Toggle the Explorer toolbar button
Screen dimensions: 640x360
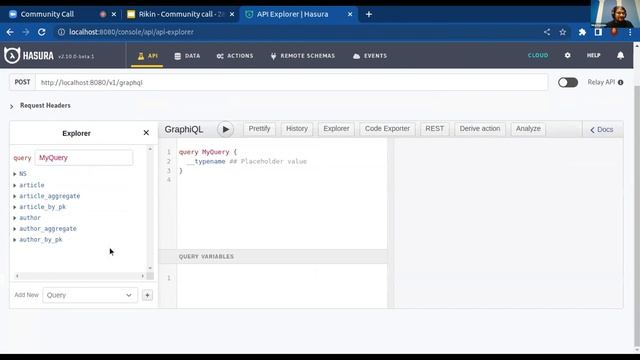[x=336, y=129]
